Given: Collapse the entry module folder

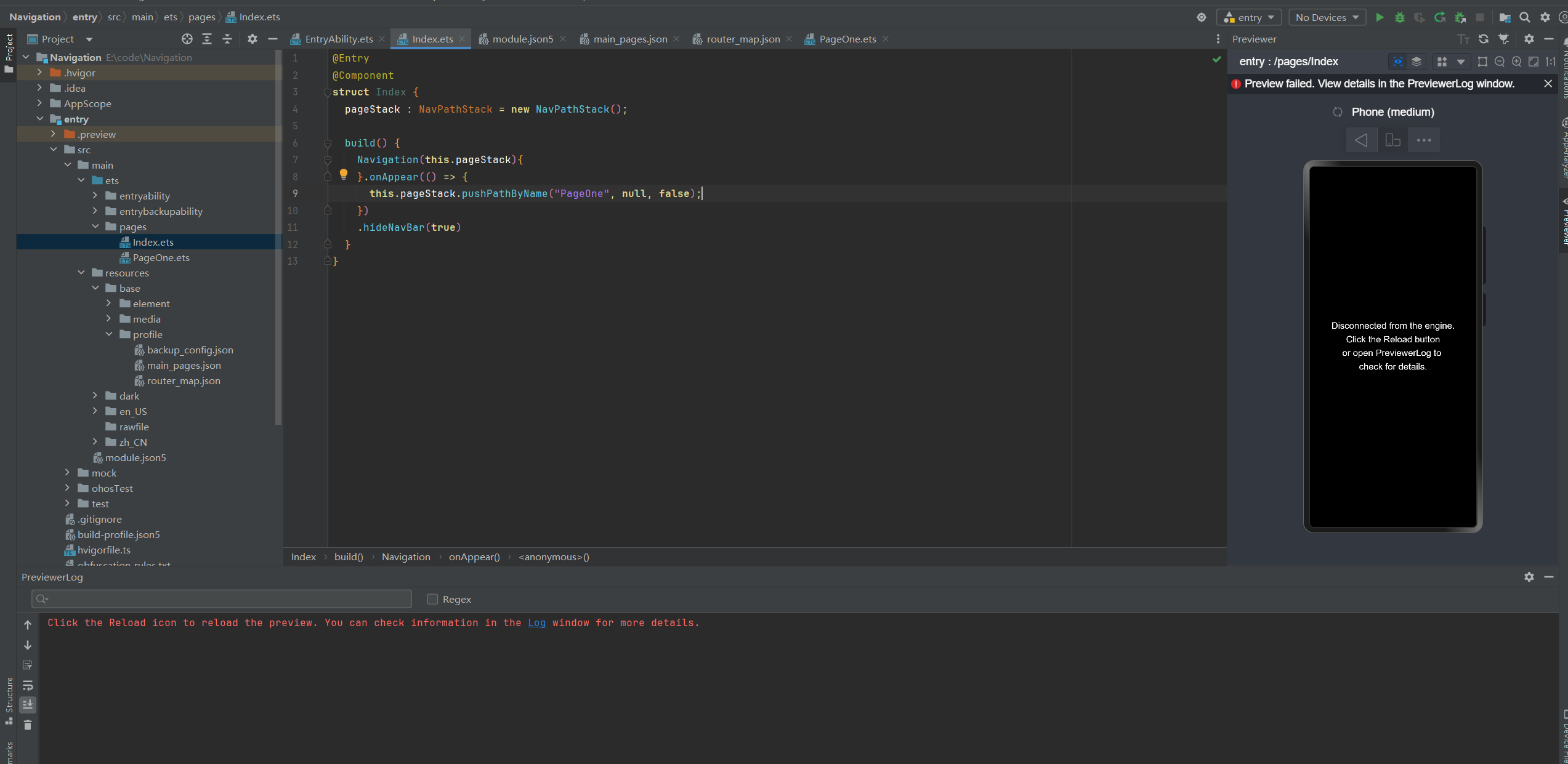Looking at the screenshot, I should tap(39, 119).
